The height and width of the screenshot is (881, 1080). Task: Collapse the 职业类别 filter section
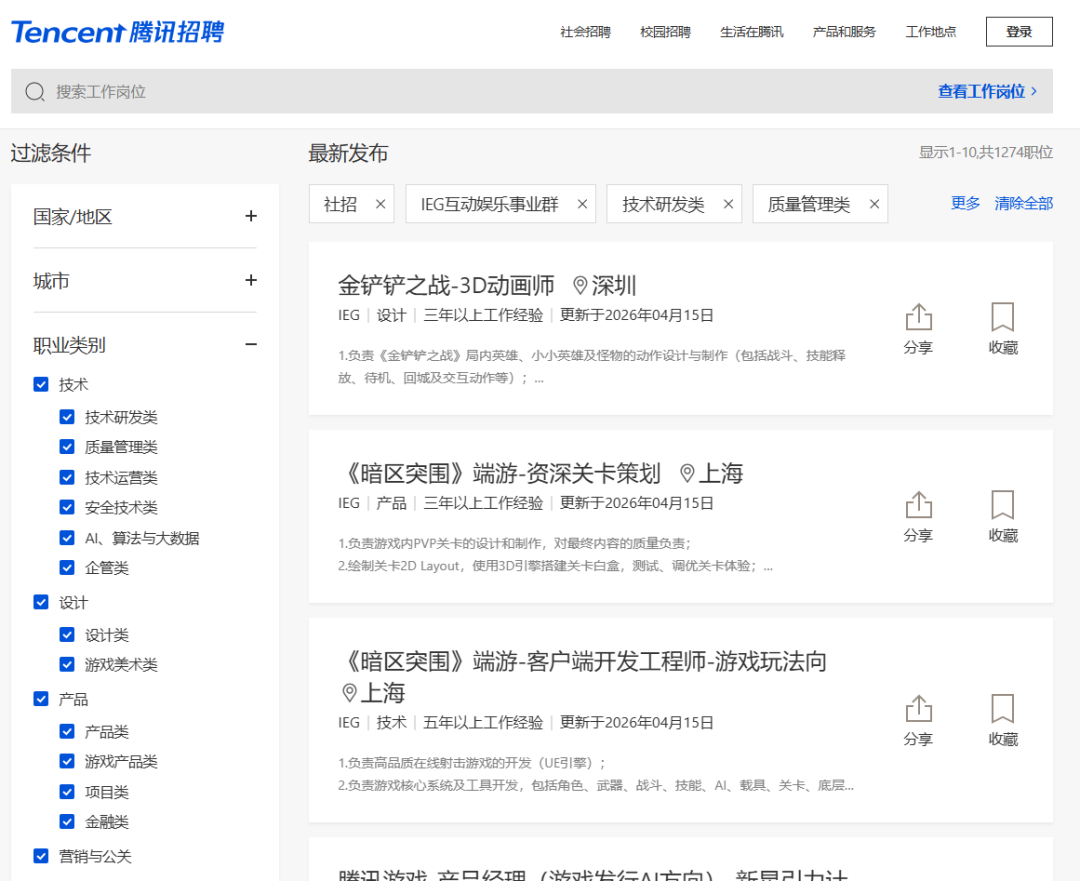click(251, 344)
